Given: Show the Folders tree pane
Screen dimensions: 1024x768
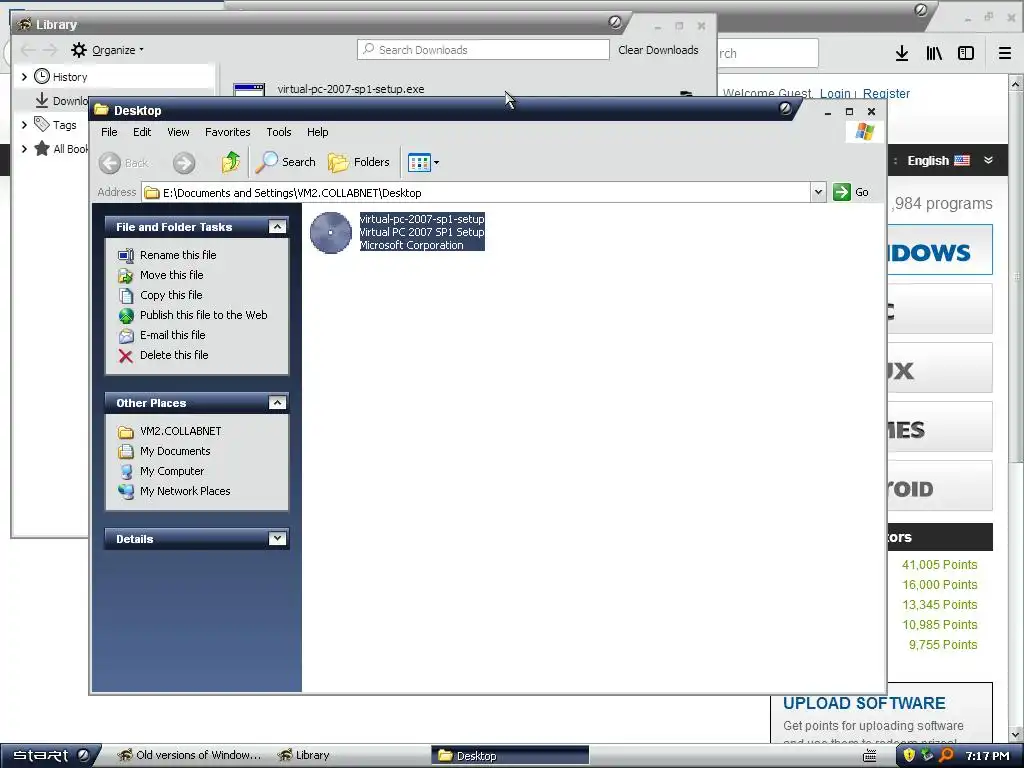Looking at the screenshot, I should coord(359,162).
